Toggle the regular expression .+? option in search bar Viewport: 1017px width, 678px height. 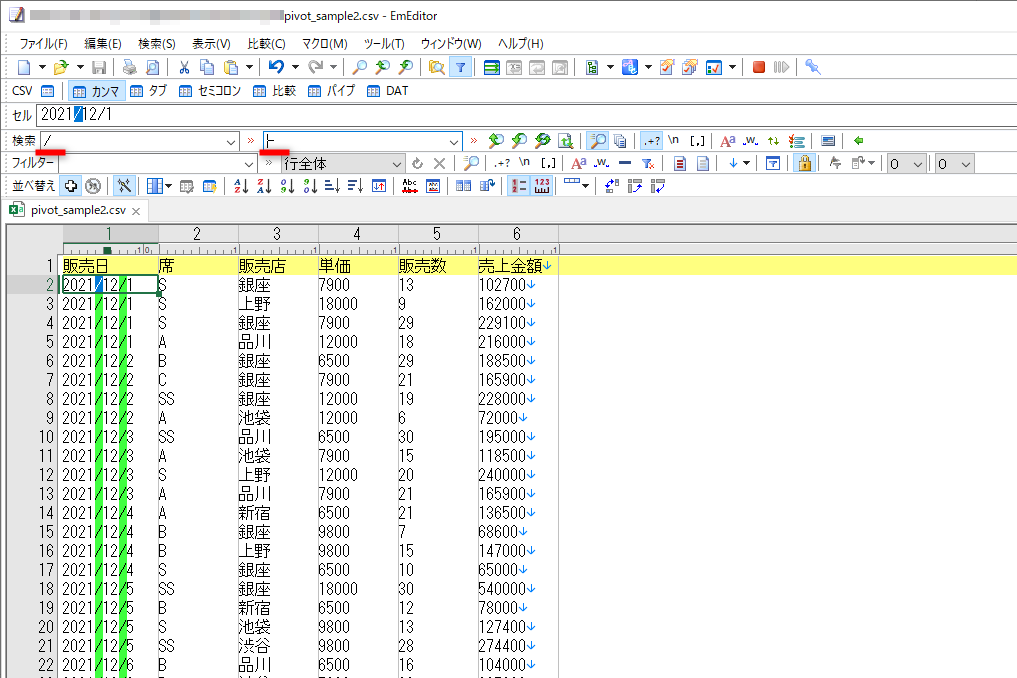tap(652, 140)
